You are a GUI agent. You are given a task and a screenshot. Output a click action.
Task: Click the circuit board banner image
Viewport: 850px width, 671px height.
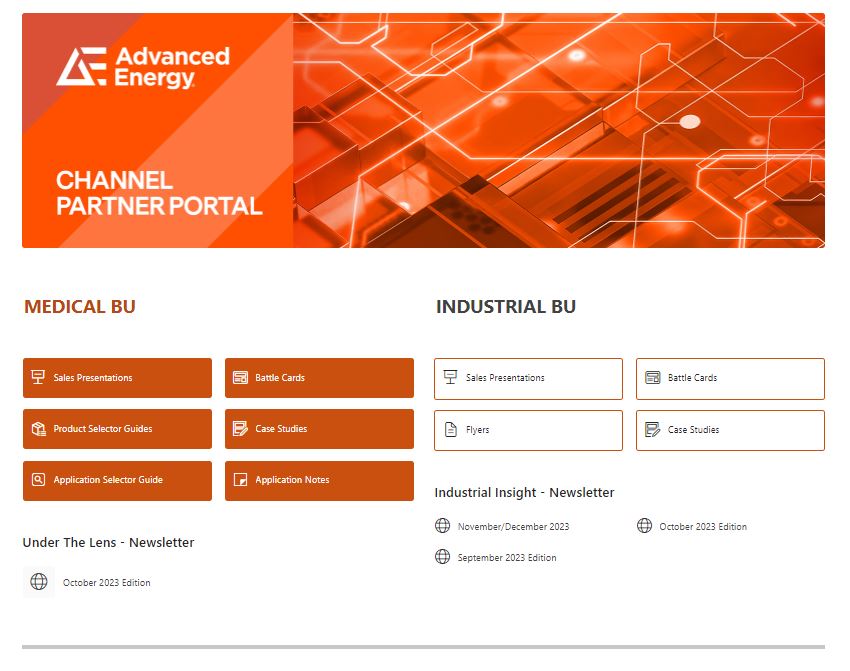[559, 131]
